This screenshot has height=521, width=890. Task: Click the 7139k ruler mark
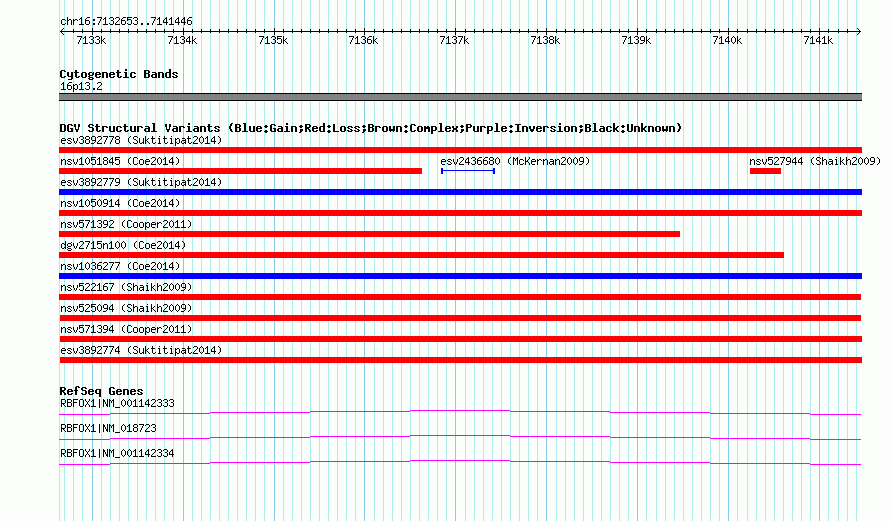636,40
